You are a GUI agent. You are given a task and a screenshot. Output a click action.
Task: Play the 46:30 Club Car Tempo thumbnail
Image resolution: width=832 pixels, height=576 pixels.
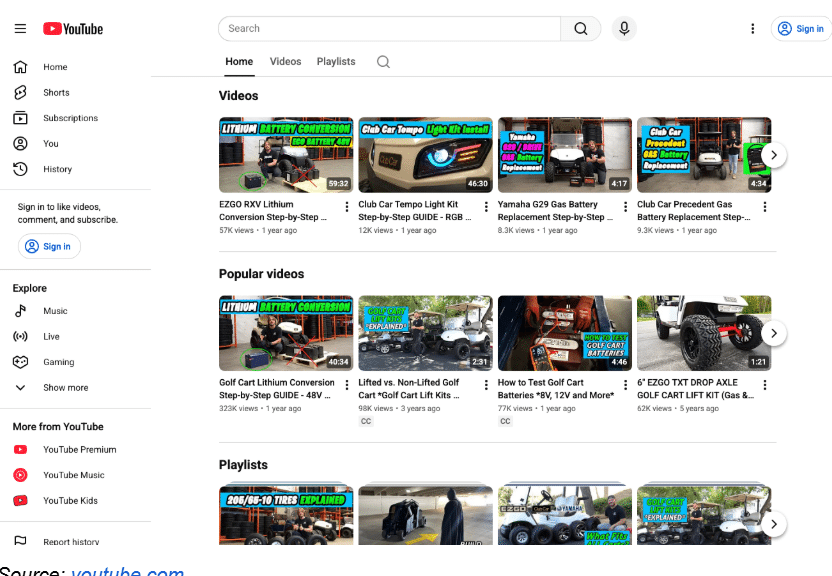pos(425,155)
